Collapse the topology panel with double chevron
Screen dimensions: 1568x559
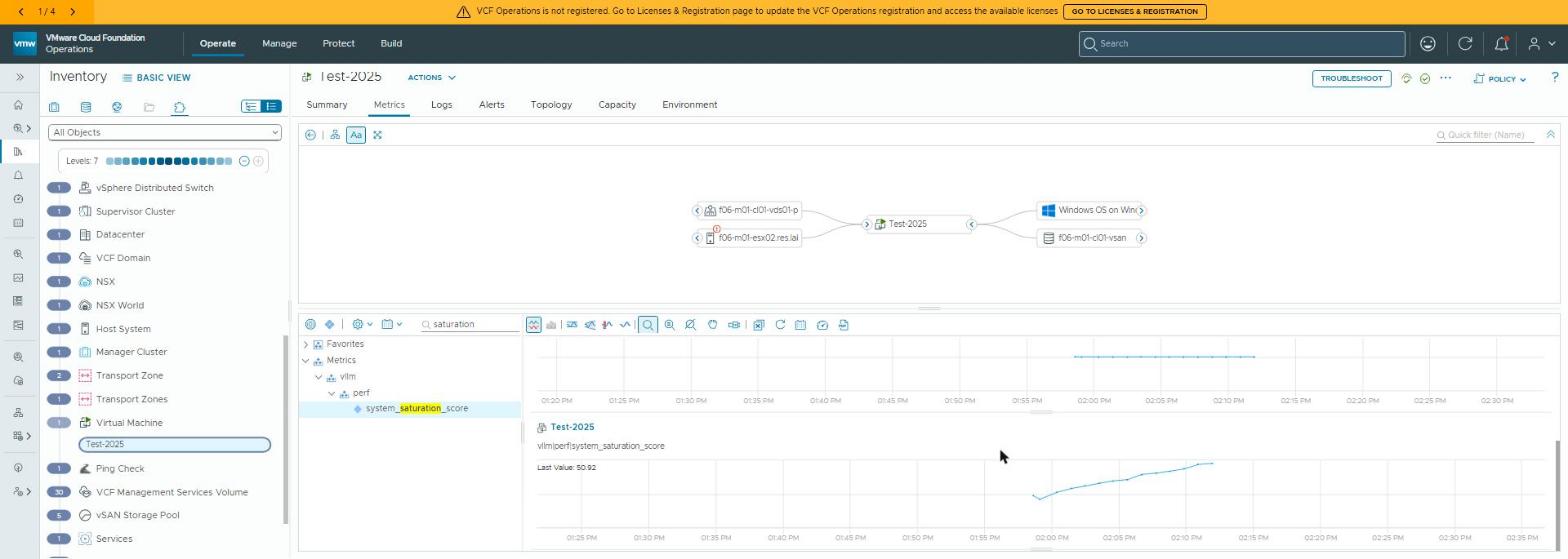[x=1551, y=134]
